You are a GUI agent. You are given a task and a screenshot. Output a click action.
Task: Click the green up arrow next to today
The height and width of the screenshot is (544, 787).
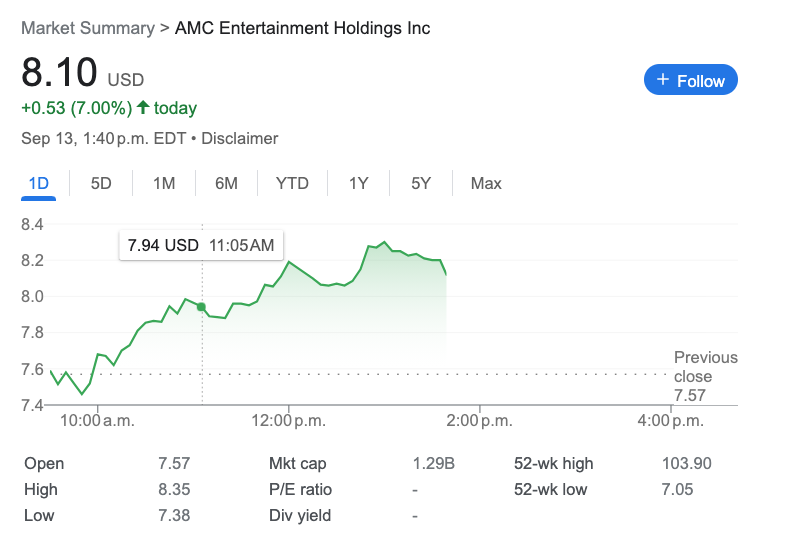[143, 107]
